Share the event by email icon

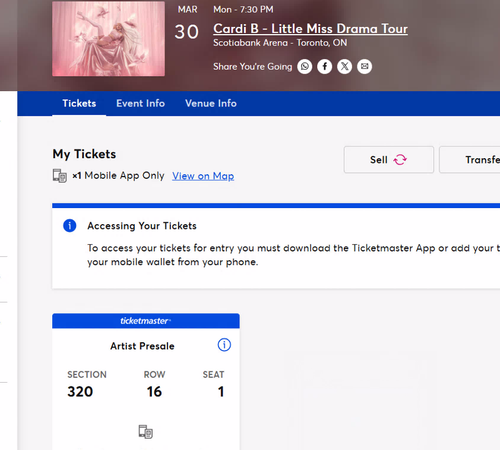[364, 66]
